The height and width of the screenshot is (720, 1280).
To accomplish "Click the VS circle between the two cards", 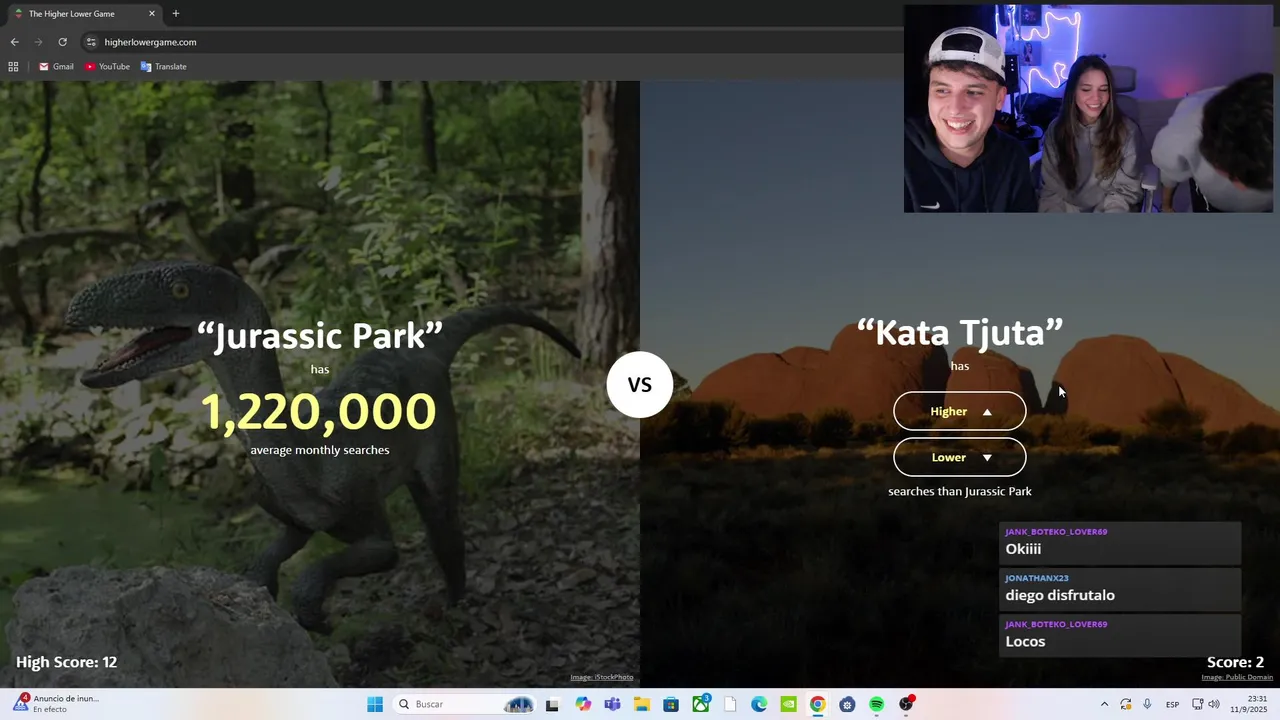I will [639, 385].
